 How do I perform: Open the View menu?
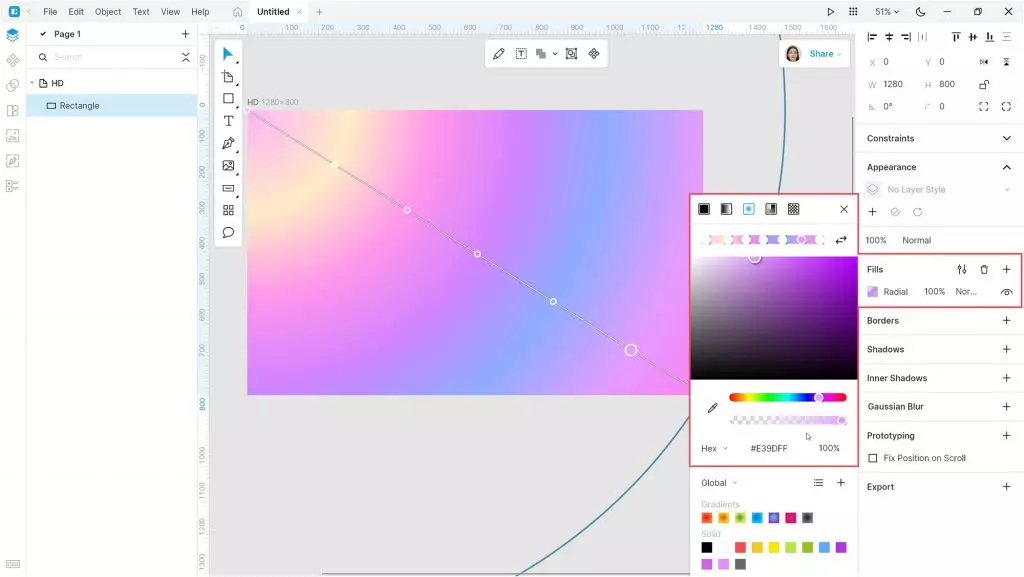(x=170, y=12)
